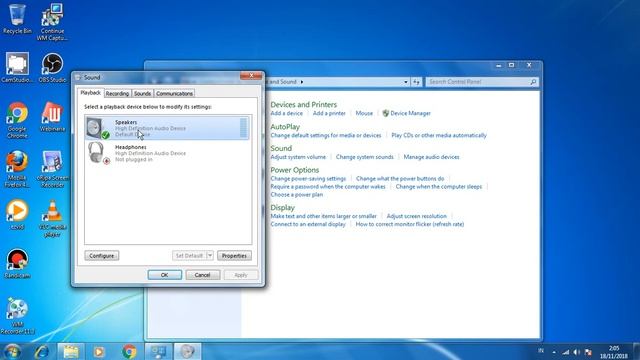Click the Windows Start button
This screenshot has width=640, height=360.
pos(12,351)
